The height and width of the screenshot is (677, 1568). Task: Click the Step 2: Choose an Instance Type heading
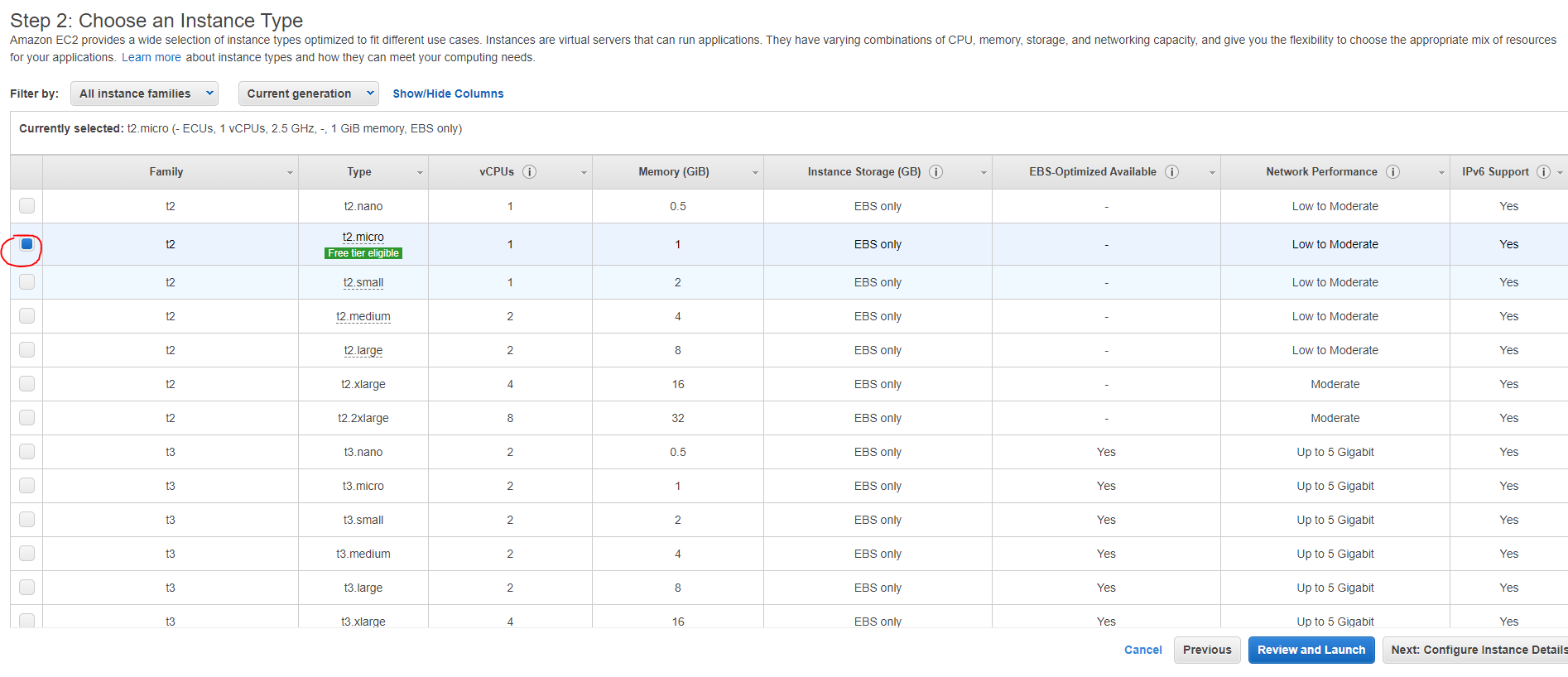156,21
